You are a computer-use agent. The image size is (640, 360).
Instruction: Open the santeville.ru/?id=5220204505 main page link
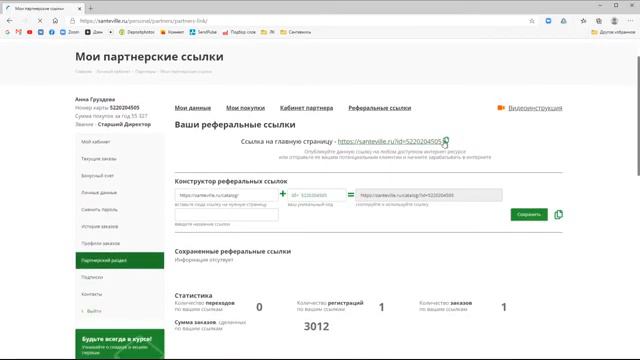click(390, 142)
